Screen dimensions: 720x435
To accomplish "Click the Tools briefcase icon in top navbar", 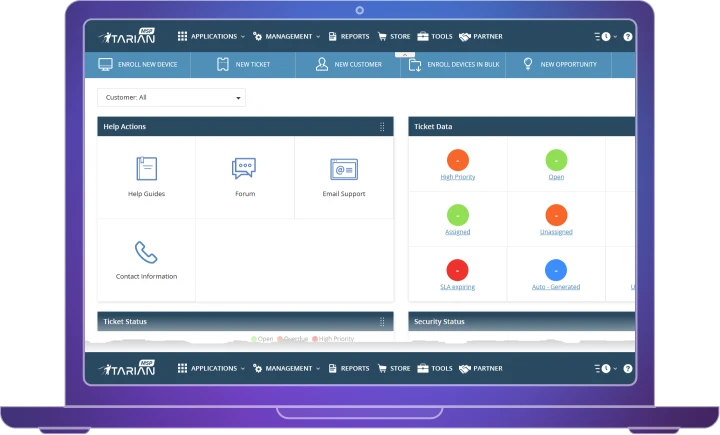I will point(422,36).
